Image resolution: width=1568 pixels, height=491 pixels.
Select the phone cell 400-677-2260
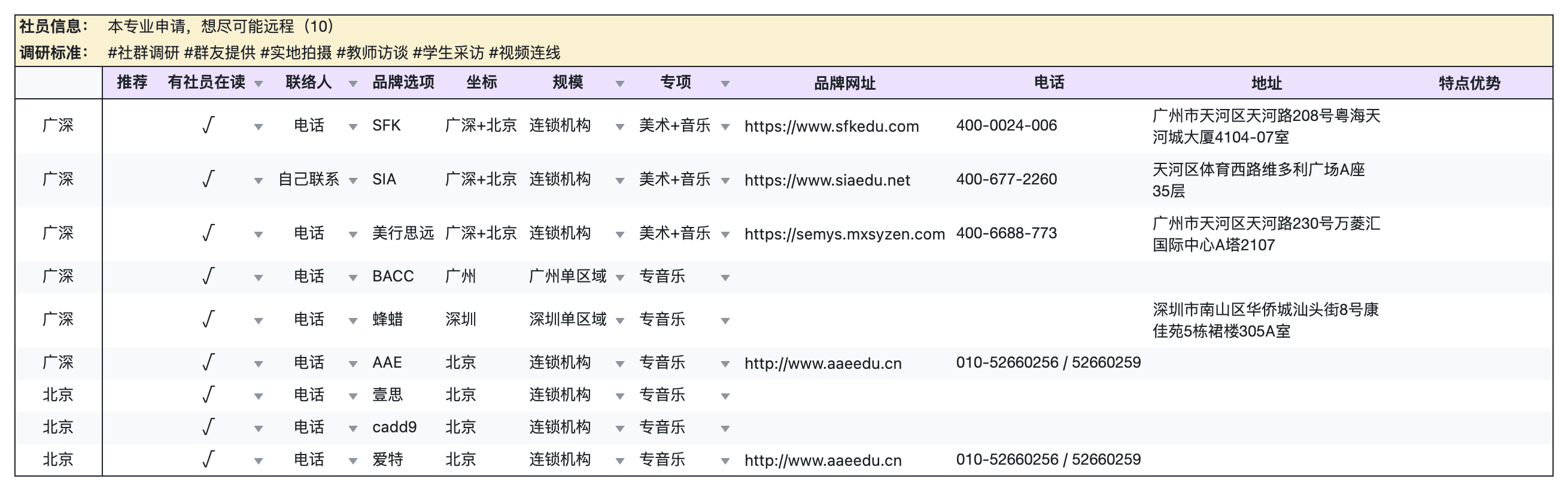1006,179
